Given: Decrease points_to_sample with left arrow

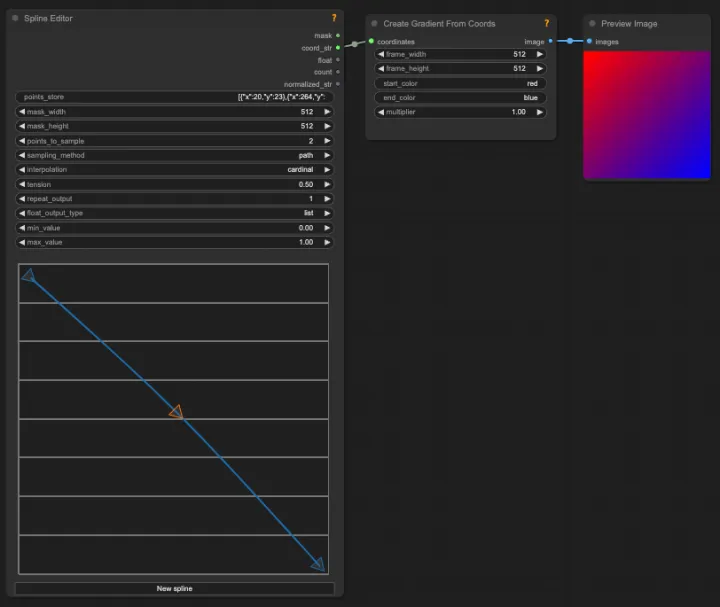Looking at the screenshot, I should (x=23, y=141).
